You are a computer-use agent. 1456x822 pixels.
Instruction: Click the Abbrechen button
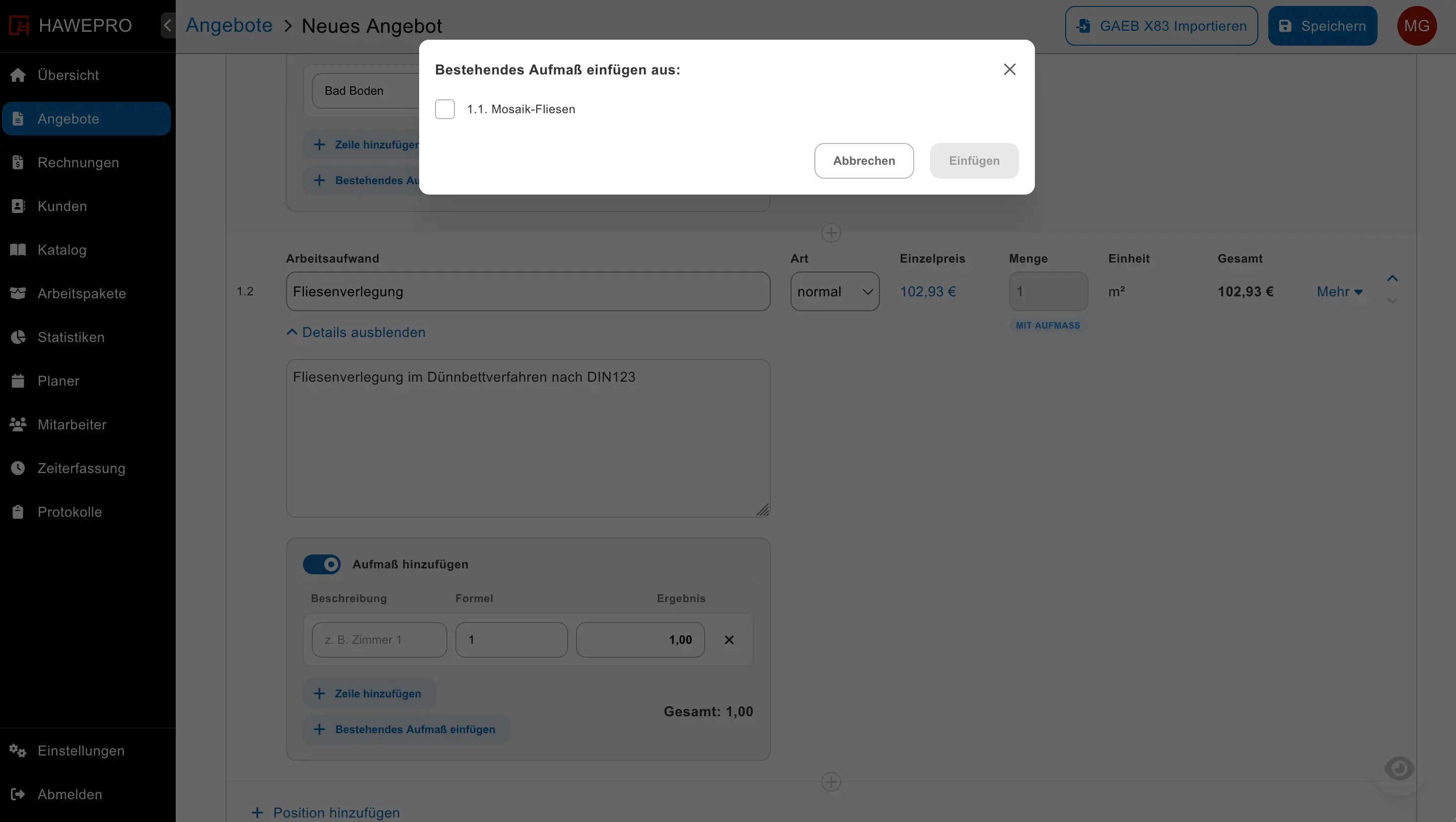point(864,160)
